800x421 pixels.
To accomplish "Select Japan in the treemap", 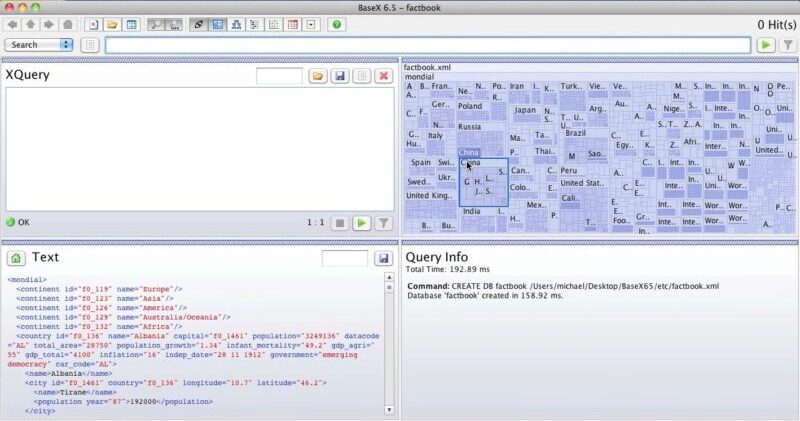I will click(525, 110).
